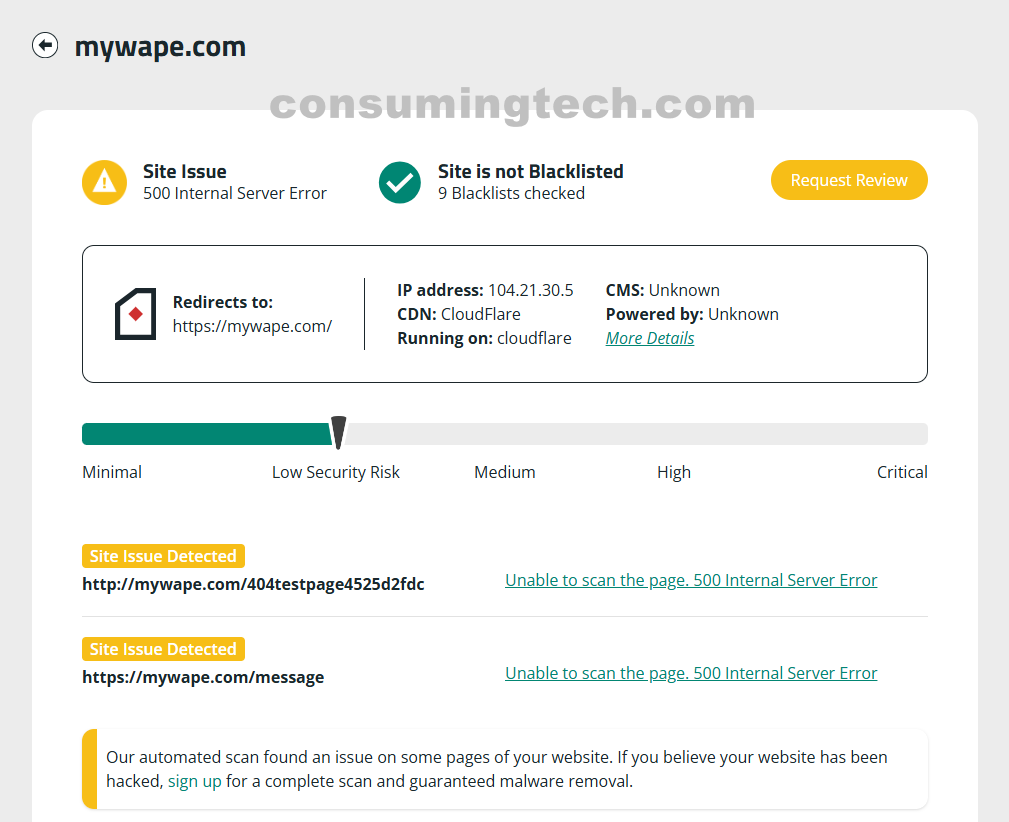The width and height of the screenshot is (1009, 822).
Task: Click the back arrow next to mywape.com
Action: (x=45, y=46)
